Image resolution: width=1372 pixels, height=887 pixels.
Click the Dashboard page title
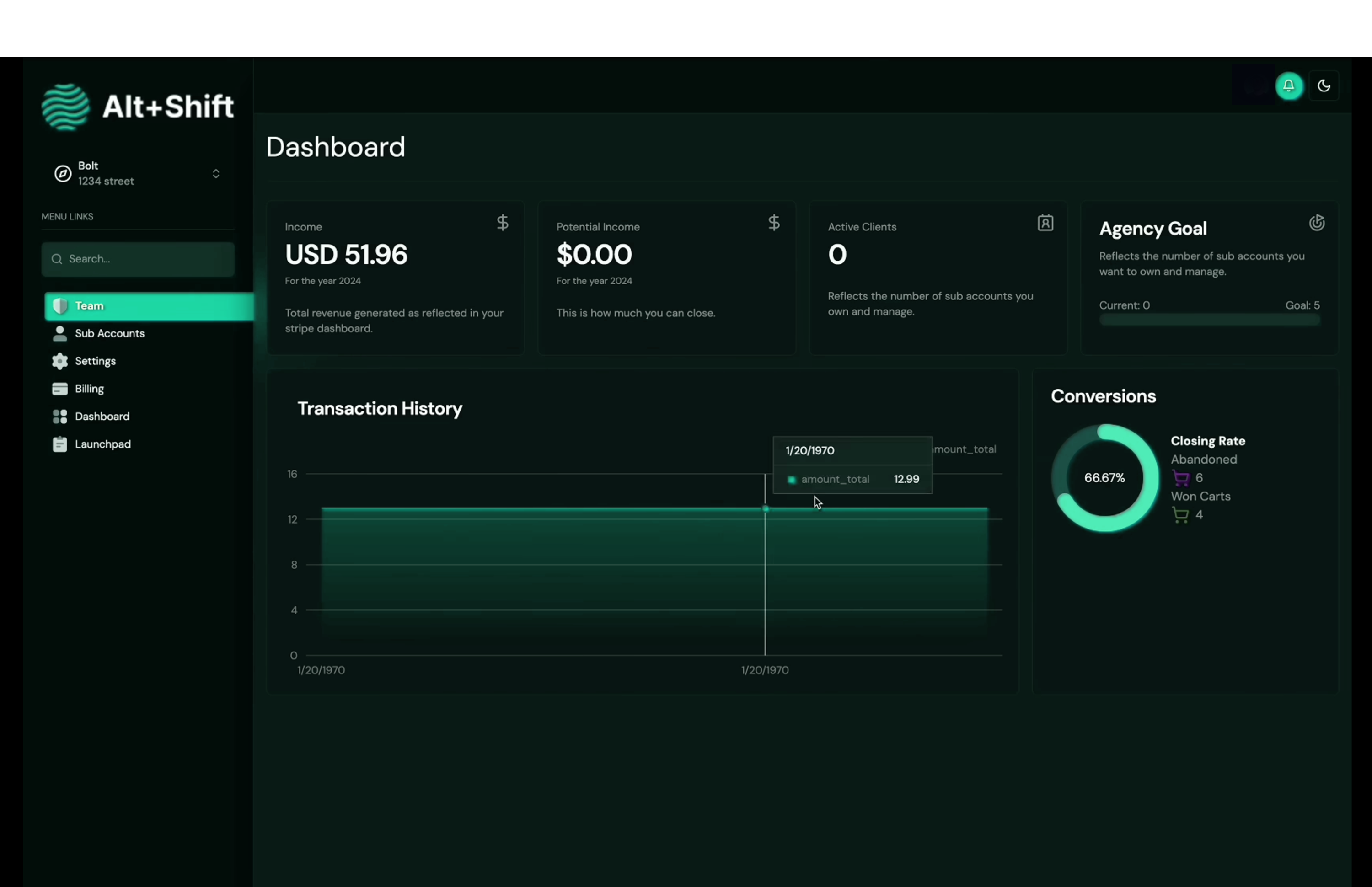(x=336, y=147)
